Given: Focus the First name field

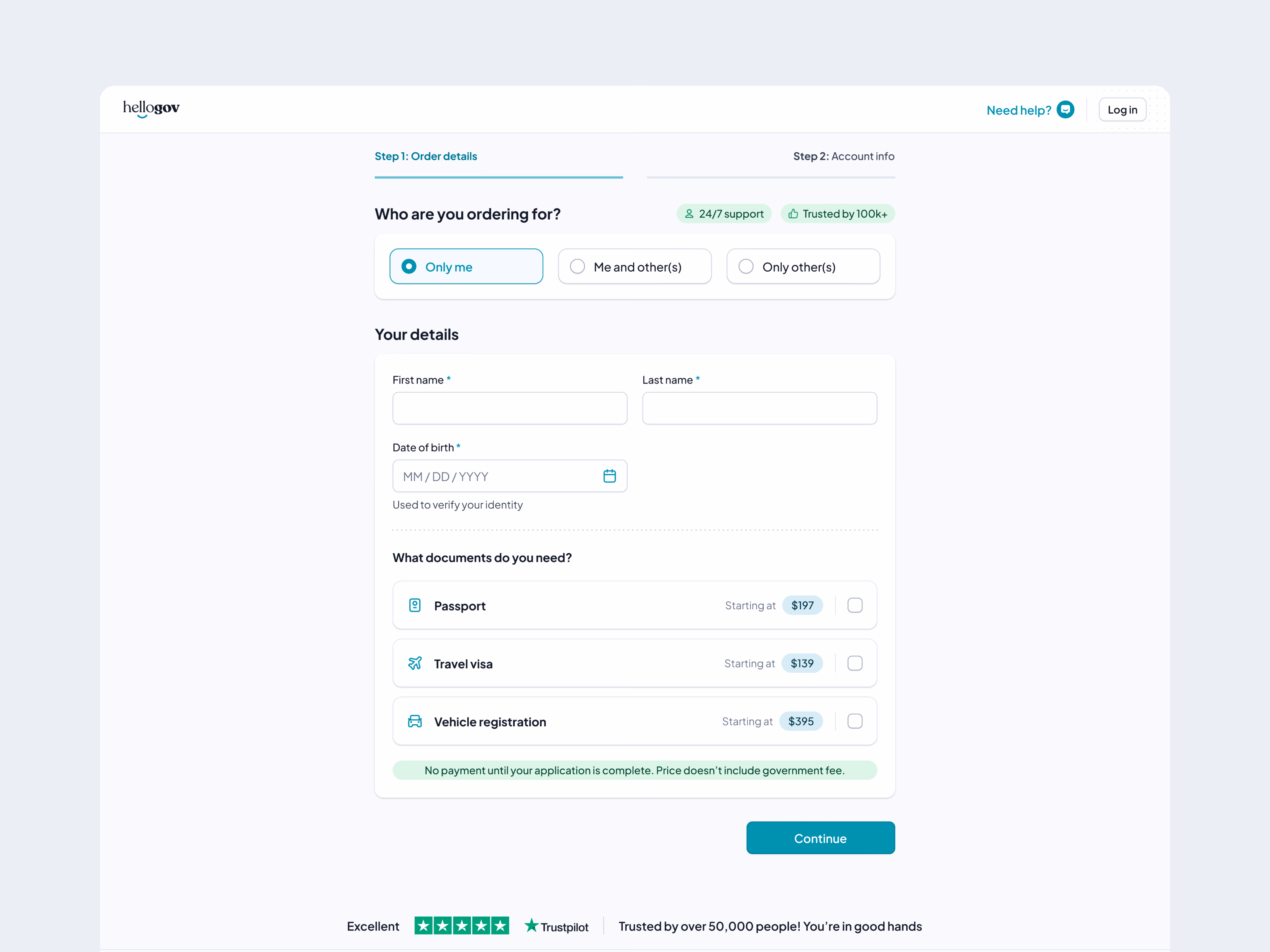Looking at the screenshot, I should (510, 408).
